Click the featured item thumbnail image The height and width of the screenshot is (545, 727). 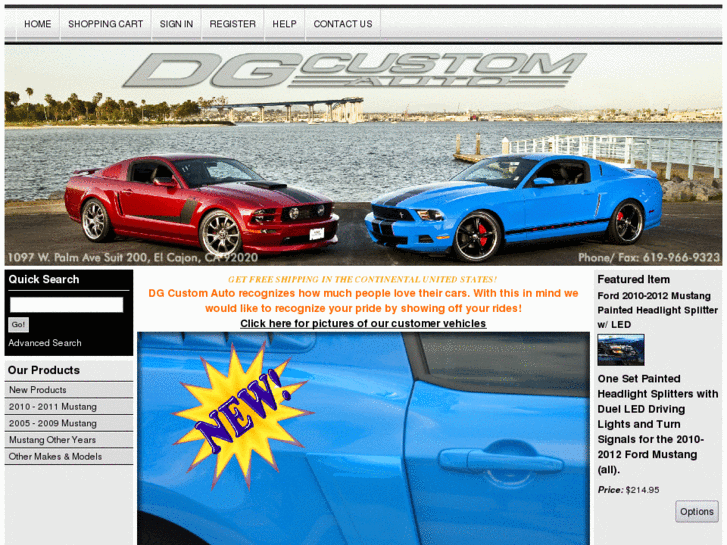[x=621, y=350]
